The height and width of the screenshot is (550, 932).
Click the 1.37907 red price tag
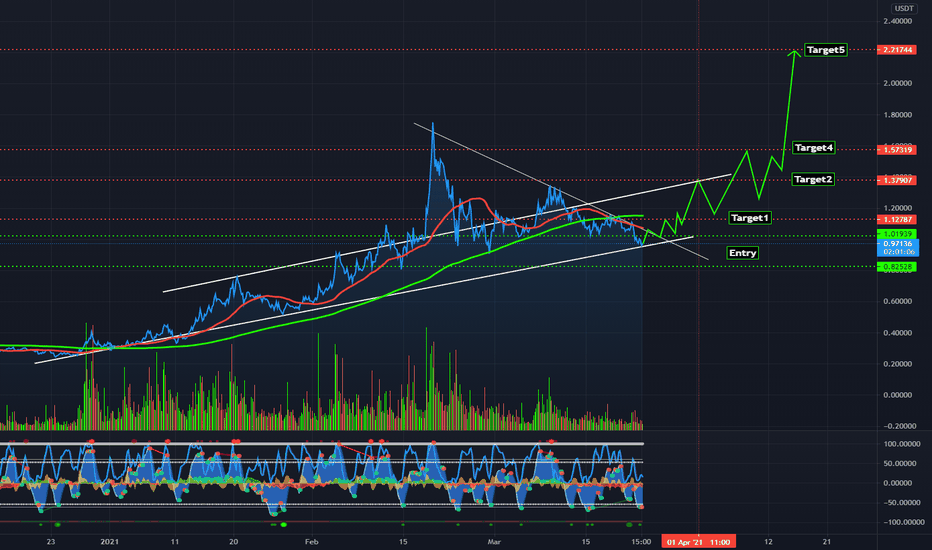click(897, 180)
